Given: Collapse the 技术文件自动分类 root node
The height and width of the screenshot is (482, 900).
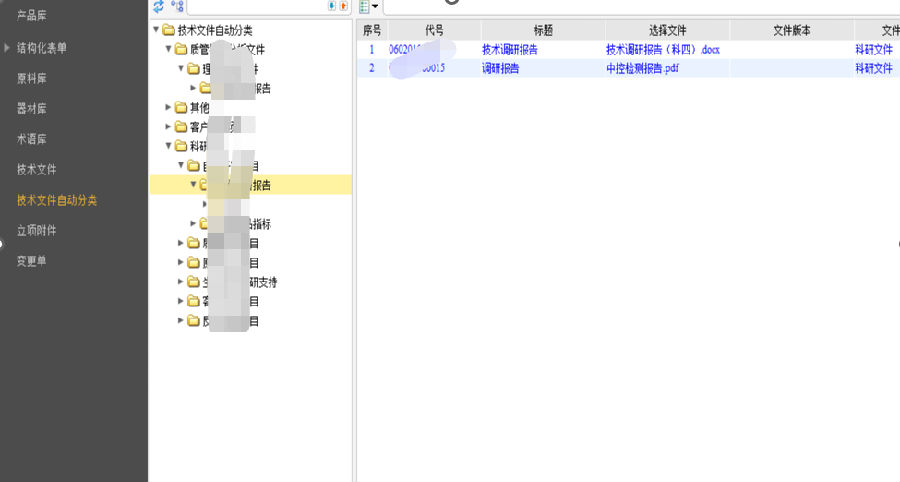Looking at the screenshot, I should [x=156, y=29].
